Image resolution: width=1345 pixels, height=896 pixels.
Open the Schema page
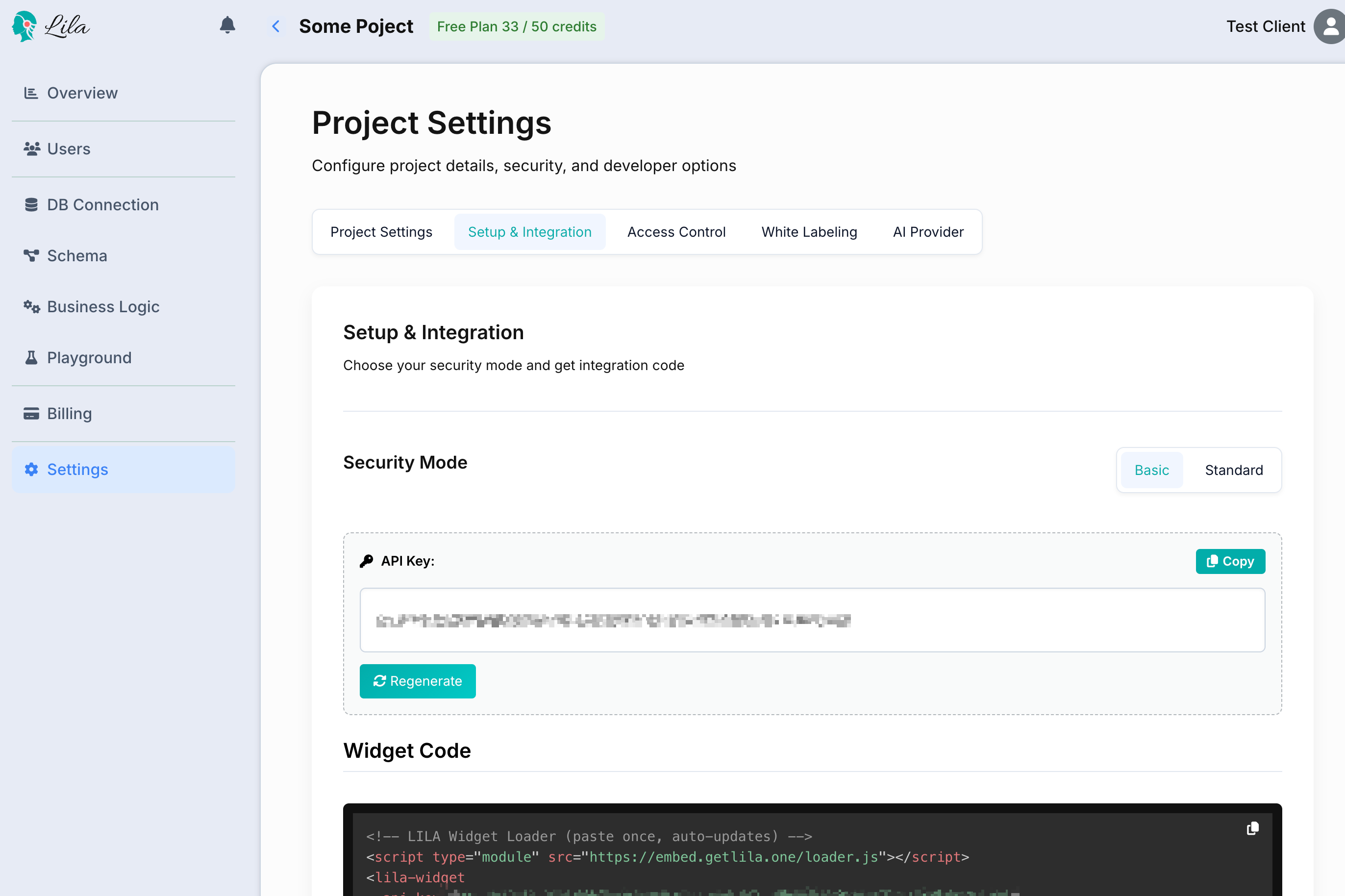pos(77,255)
